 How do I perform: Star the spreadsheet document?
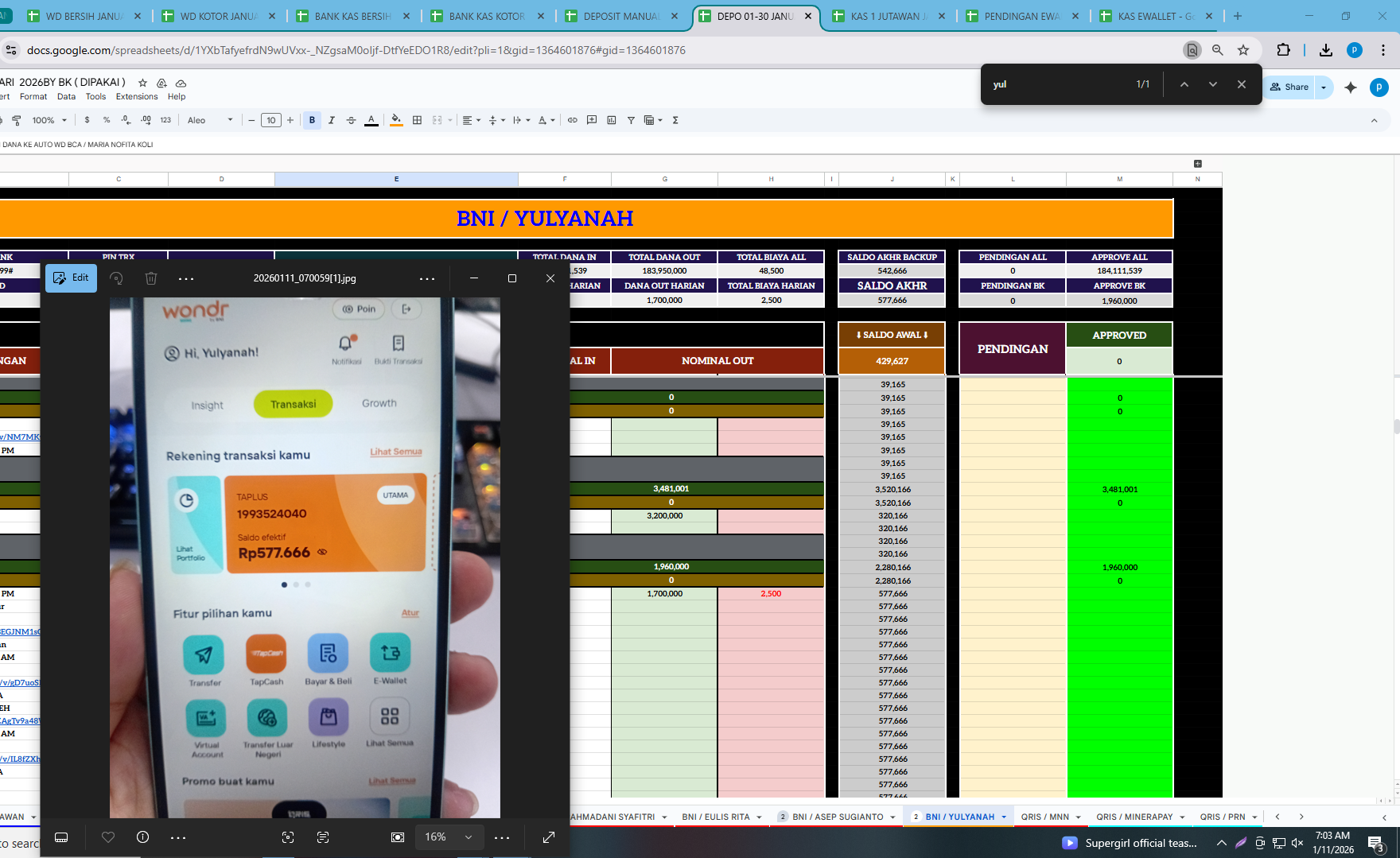[x=142, y=83]
